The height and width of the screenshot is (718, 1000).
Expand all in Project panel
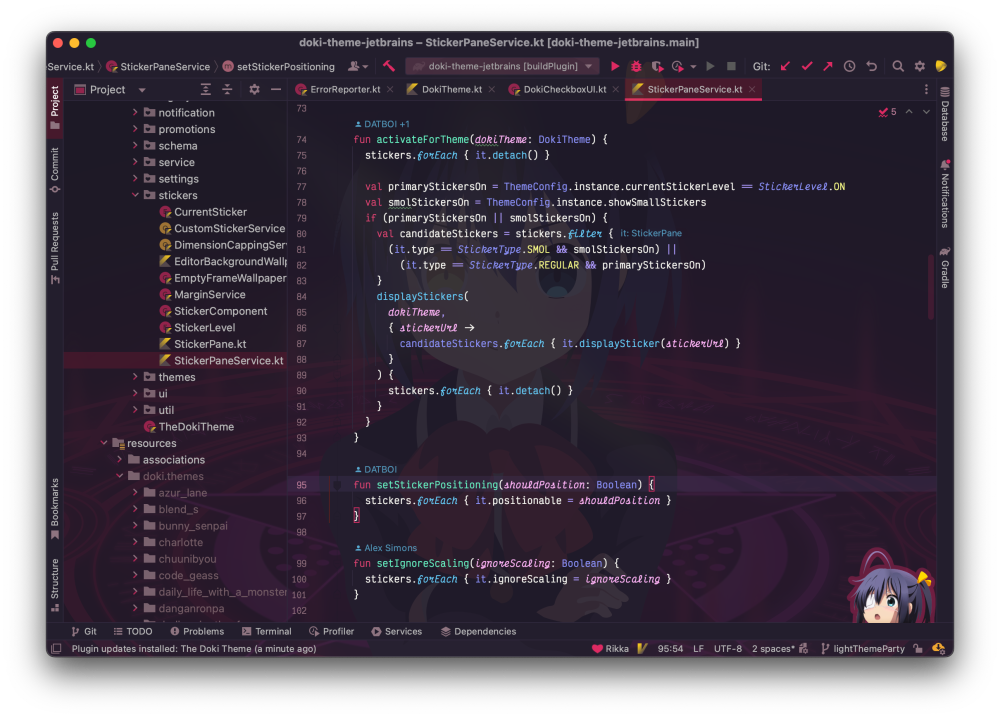click(205, 89)
